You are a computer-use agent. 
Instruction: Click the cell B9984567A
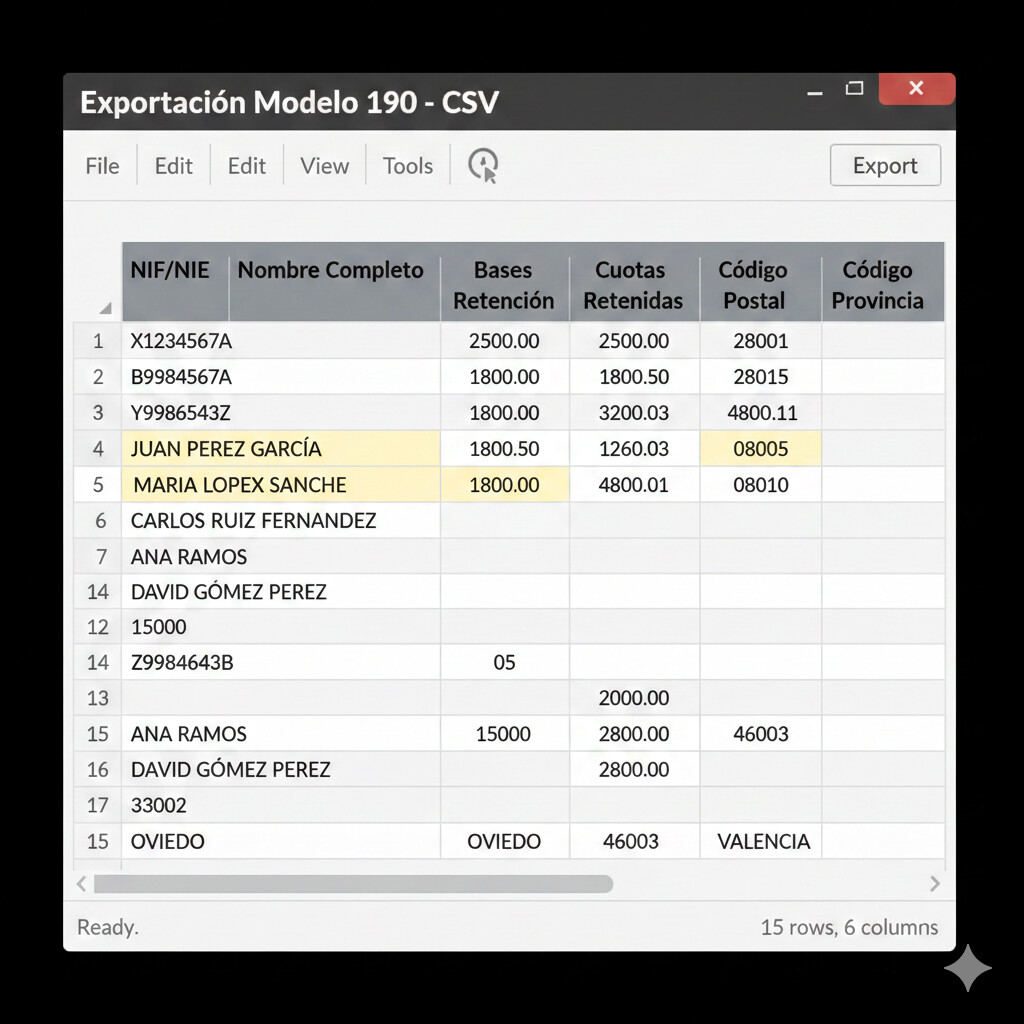(281, 377)
